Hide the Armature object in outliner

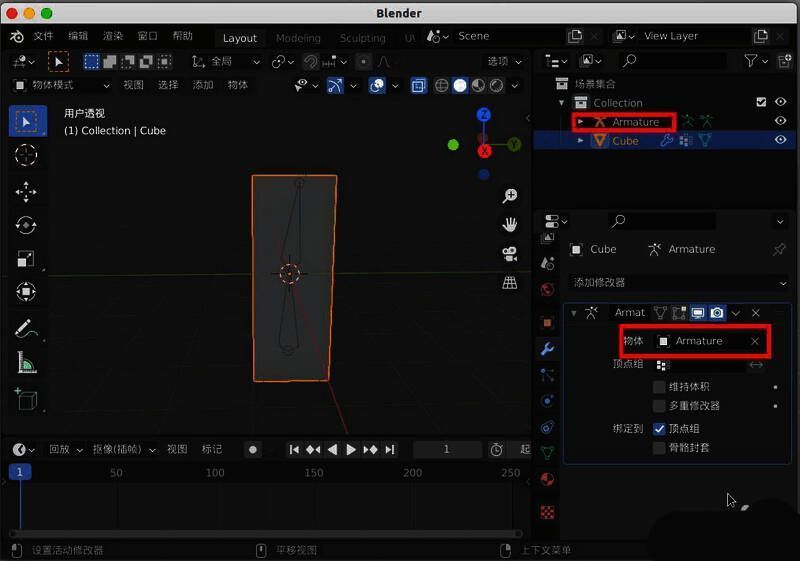tap(781, 121)
